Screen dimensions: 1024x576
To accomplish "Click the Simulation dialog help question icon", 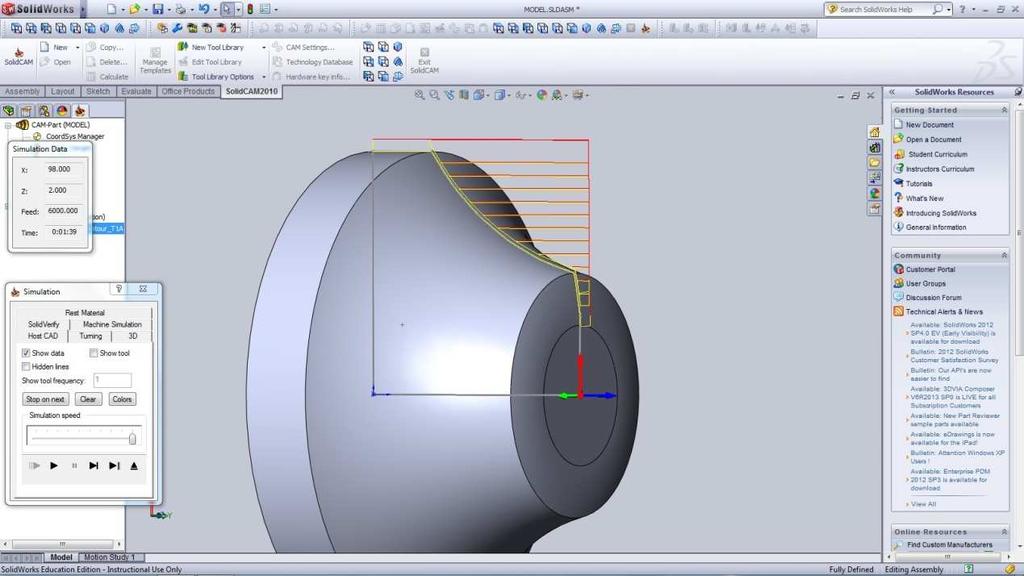I will [x=119, y=289].
